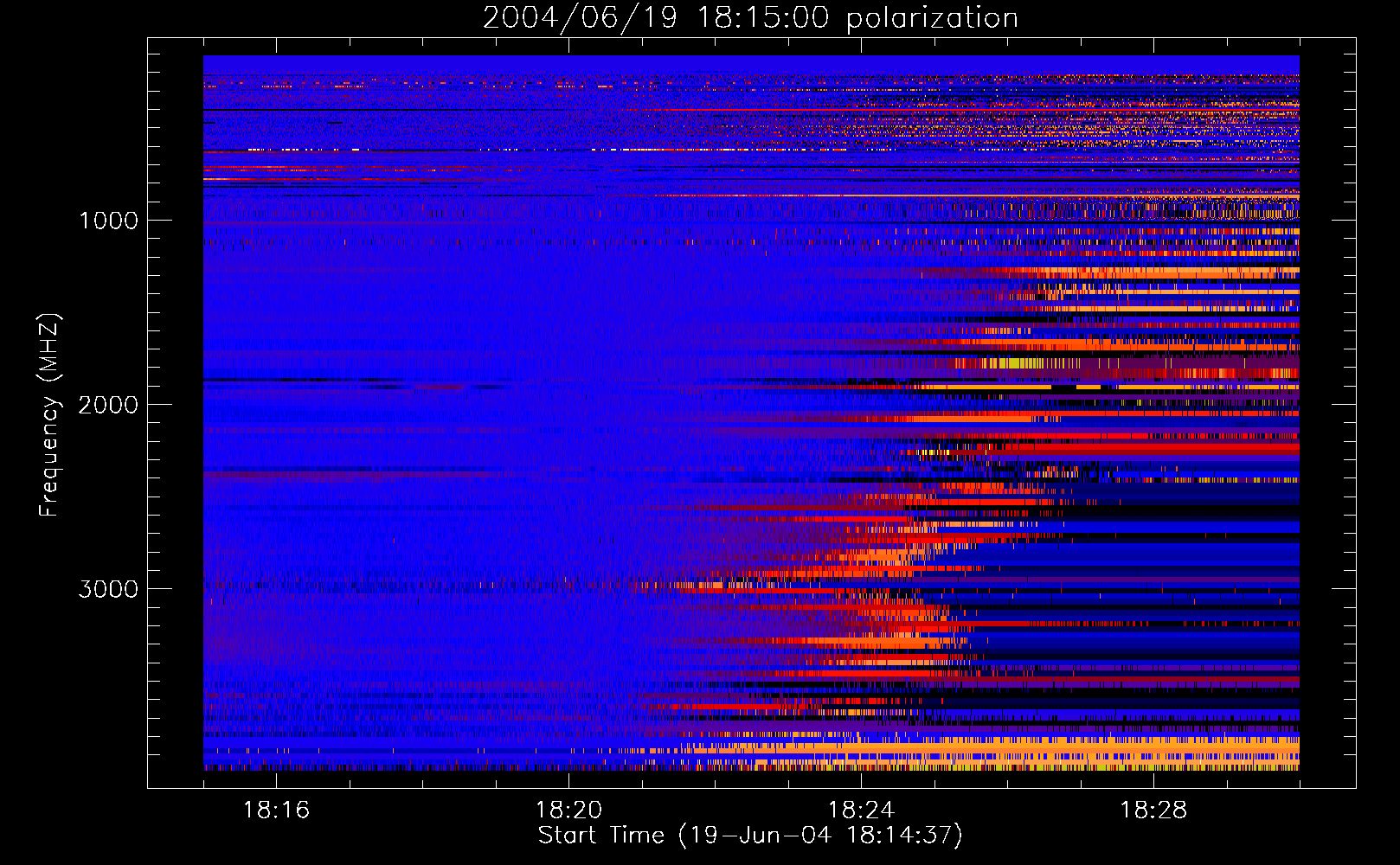Click the 18:20 time tick label
Image resolution: width=1400 pixels, height=865 pixels.
pos(568,811)
